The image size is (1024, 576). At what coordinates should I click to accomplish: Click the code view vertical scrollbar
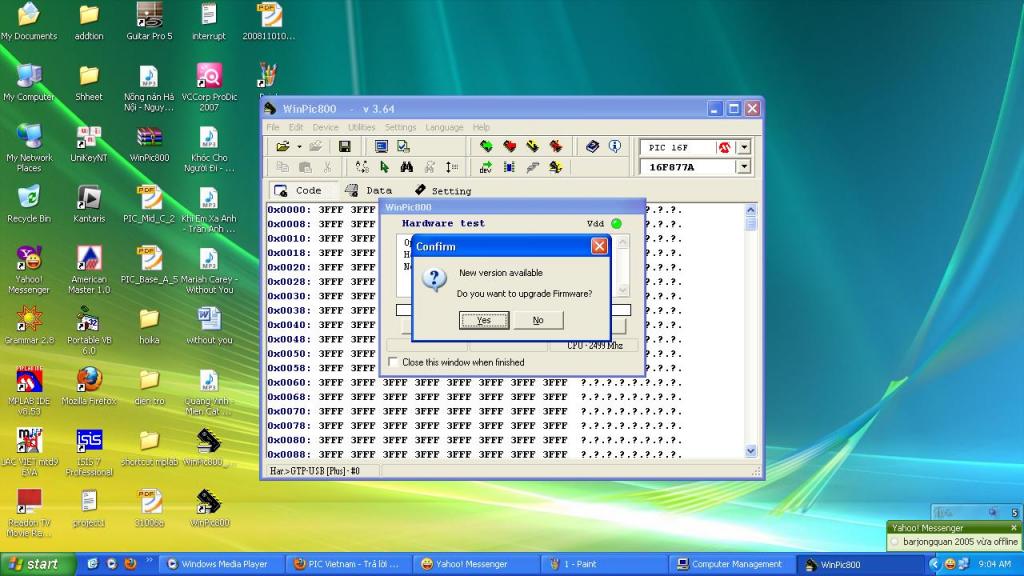[x=752, y=330]
